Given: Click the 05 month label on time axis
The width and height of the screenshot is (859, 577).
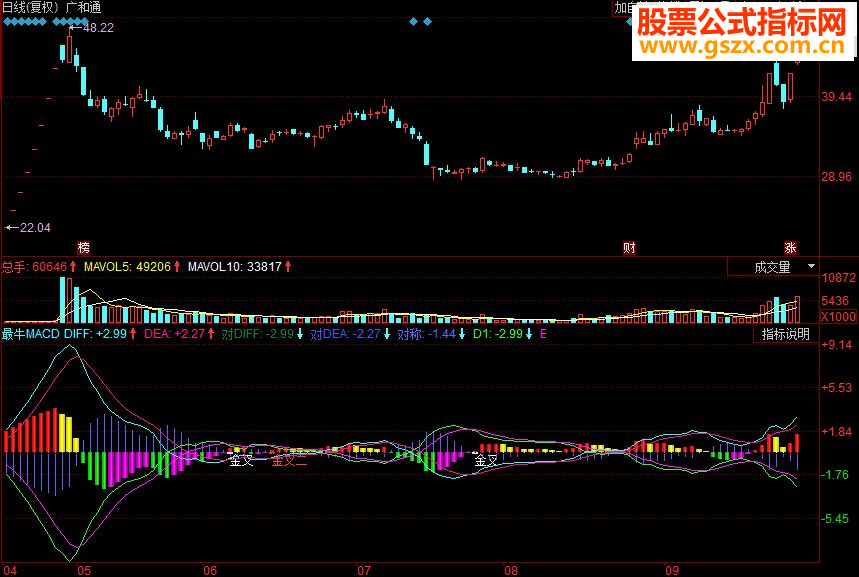Looking at the screenshot, I should click(x=84, y=570).
